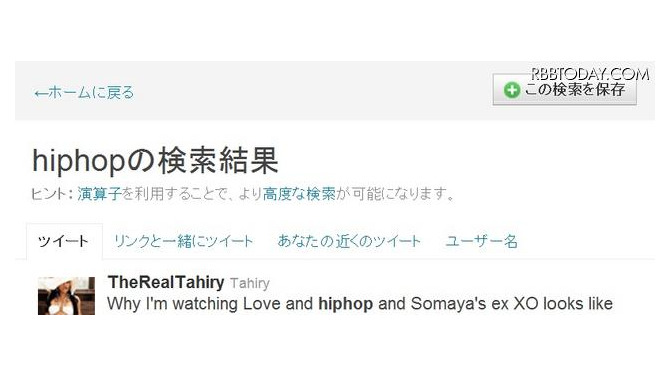Screen dimensions: 670x377
Task: Open the ユーザー名 tab
Action: tap(482, 242)
